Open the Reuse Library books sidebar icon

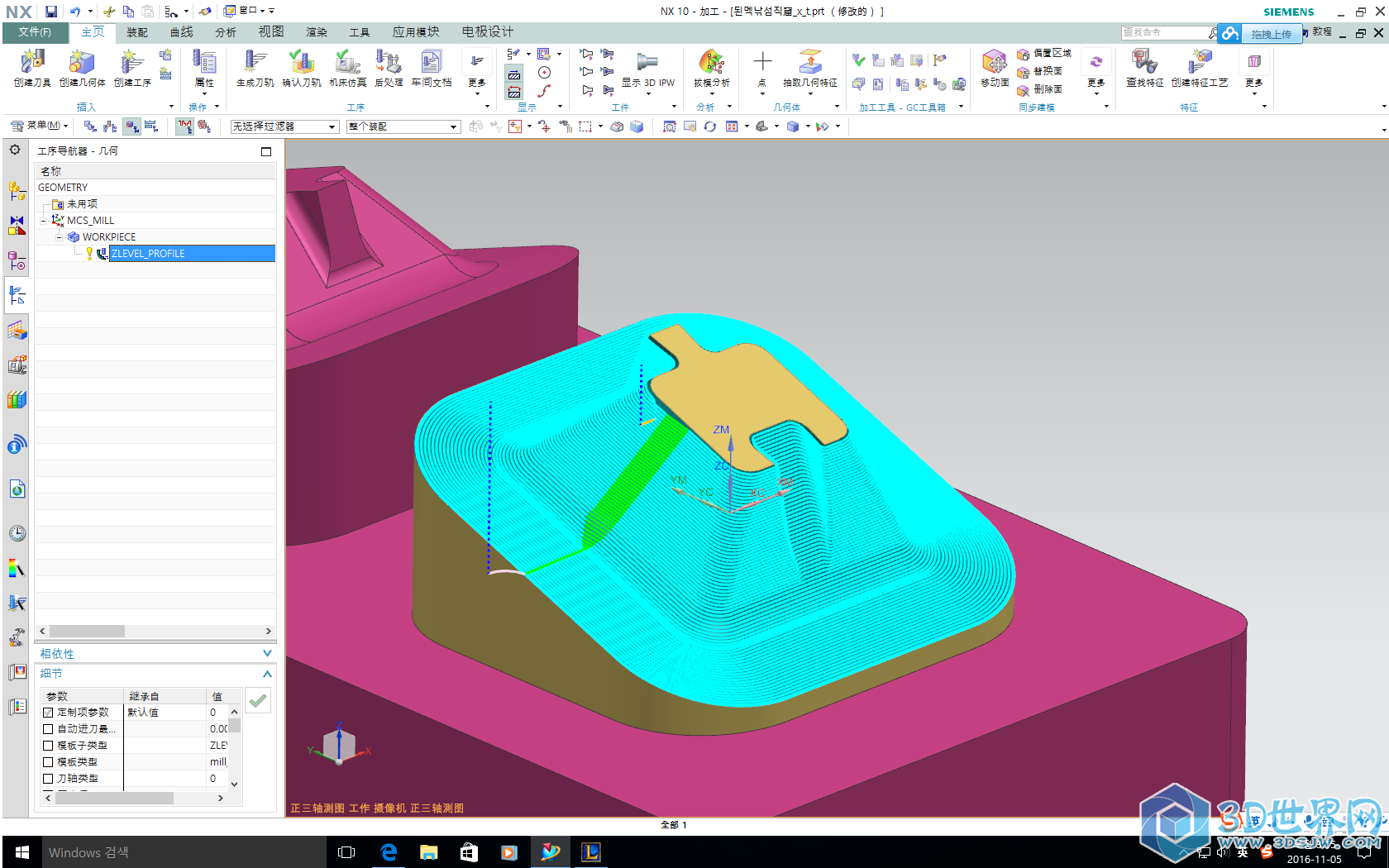[17, 400]
